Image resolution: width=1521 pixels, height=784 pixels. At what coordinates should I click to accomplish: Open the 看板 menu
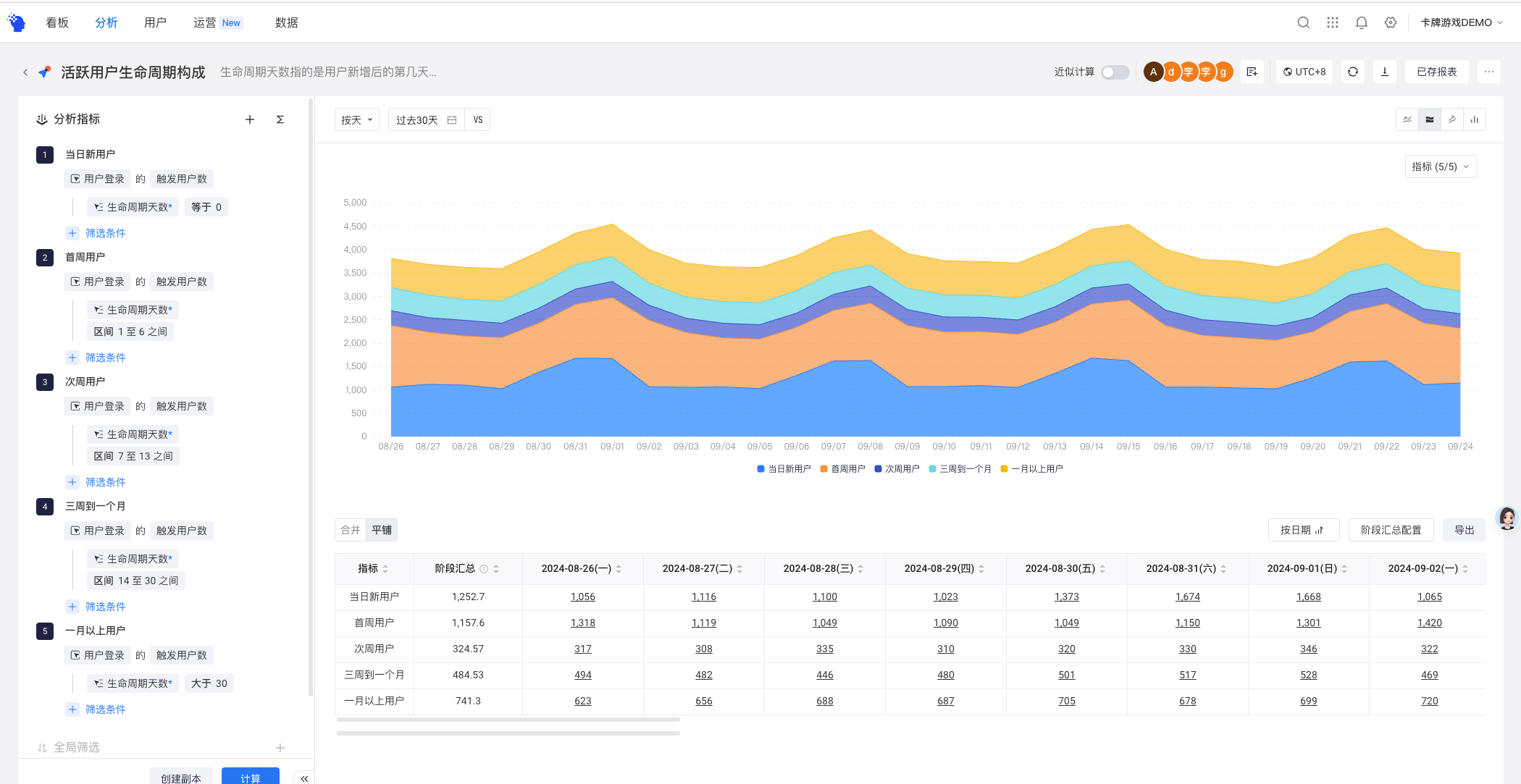[x=57, y=22]
